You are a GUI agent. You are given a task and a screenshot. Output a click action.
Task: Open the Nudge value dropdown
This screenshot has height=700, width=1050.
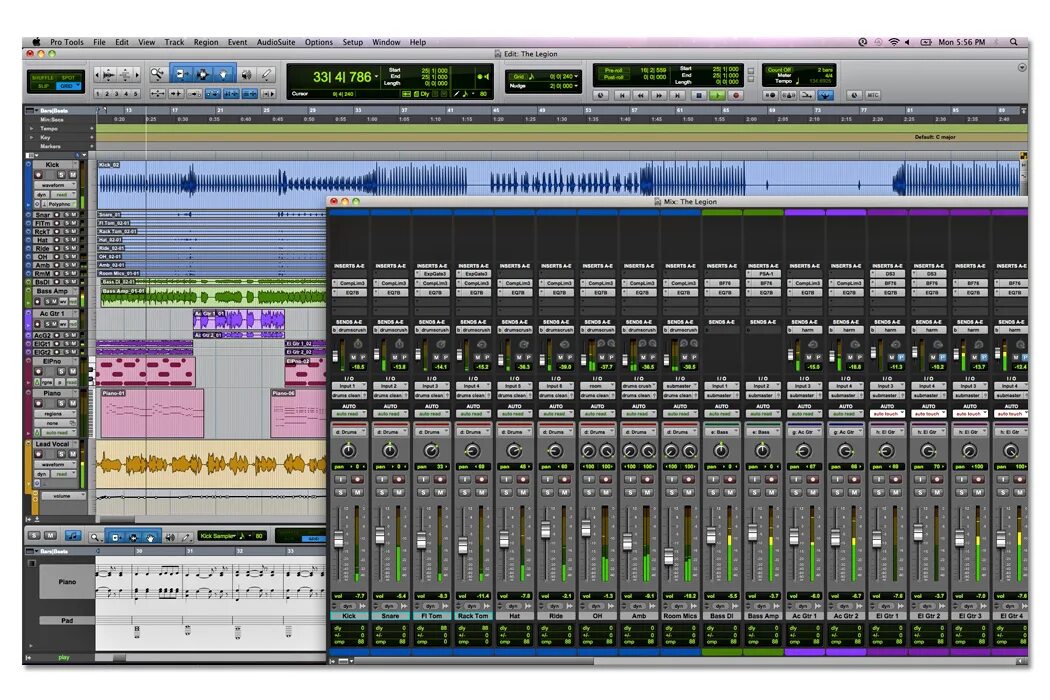574,86
